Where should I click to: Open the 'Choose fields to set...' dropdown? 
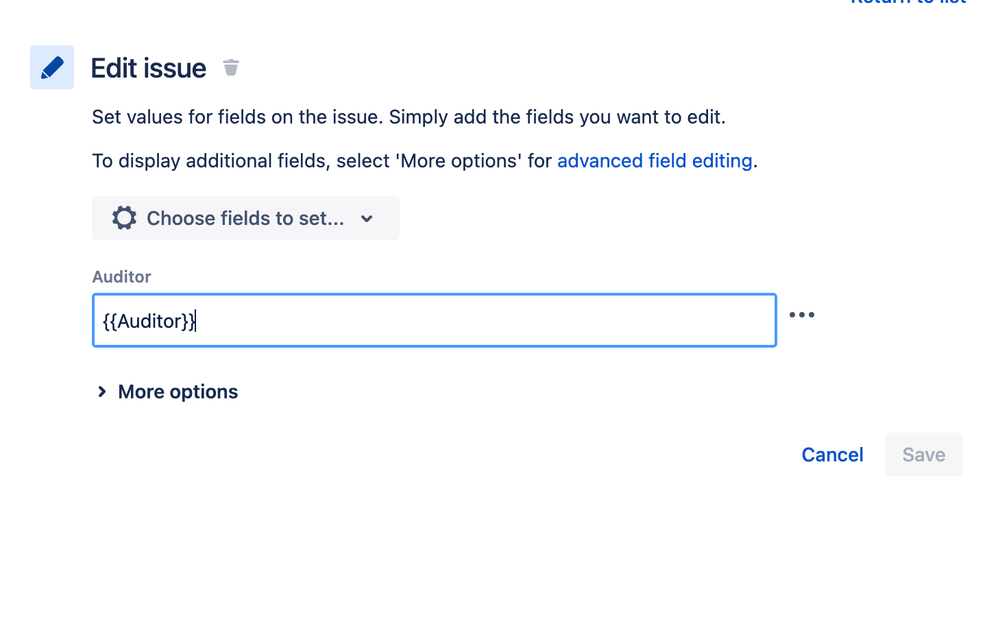[x=246, y=218]
